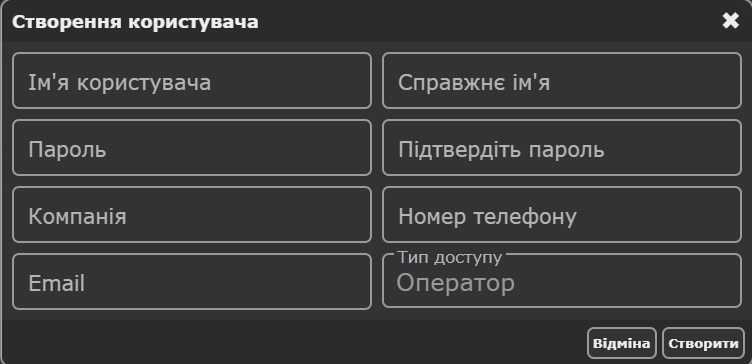752x364 pixels.
Task: Activate the Підтвердіть пароль field
Action: (x=562, y=148)
